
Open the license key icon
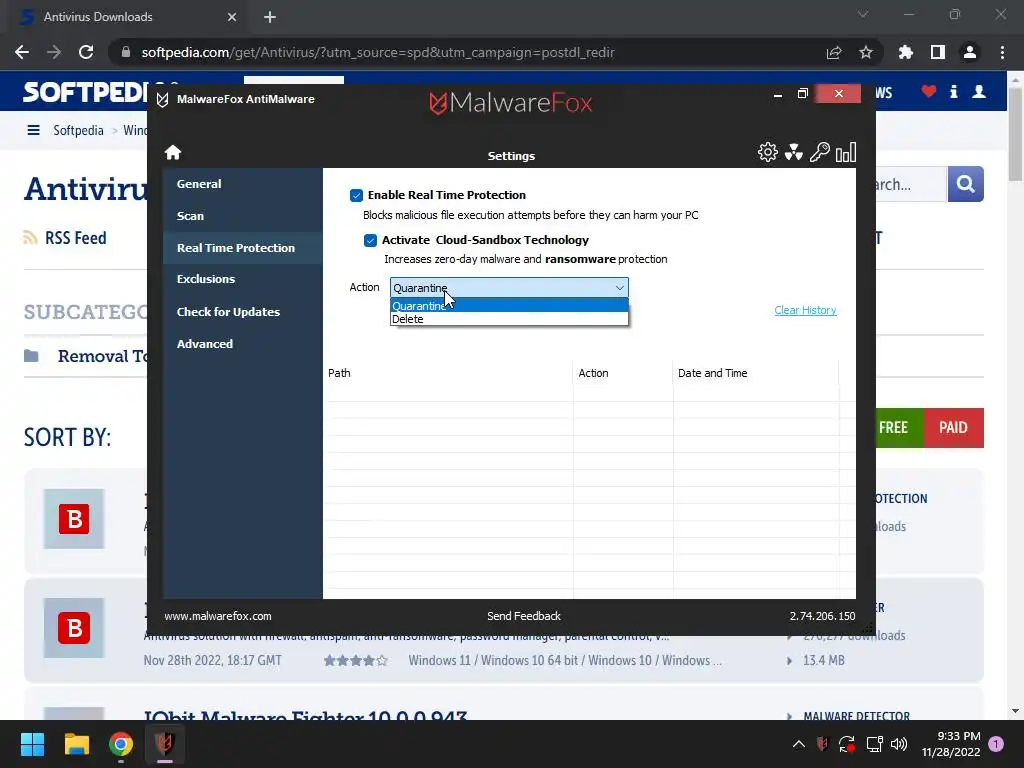click(820, 152)
